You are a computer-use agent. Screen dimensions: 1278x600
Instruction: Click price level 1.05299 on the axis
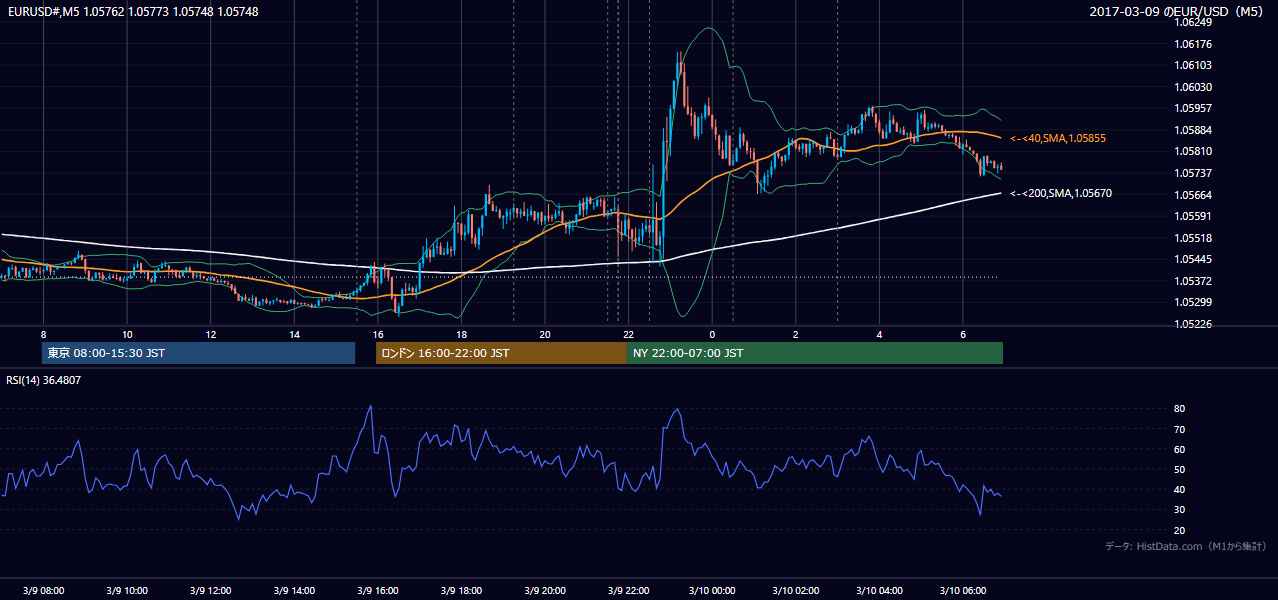(x=1194, y=302)
